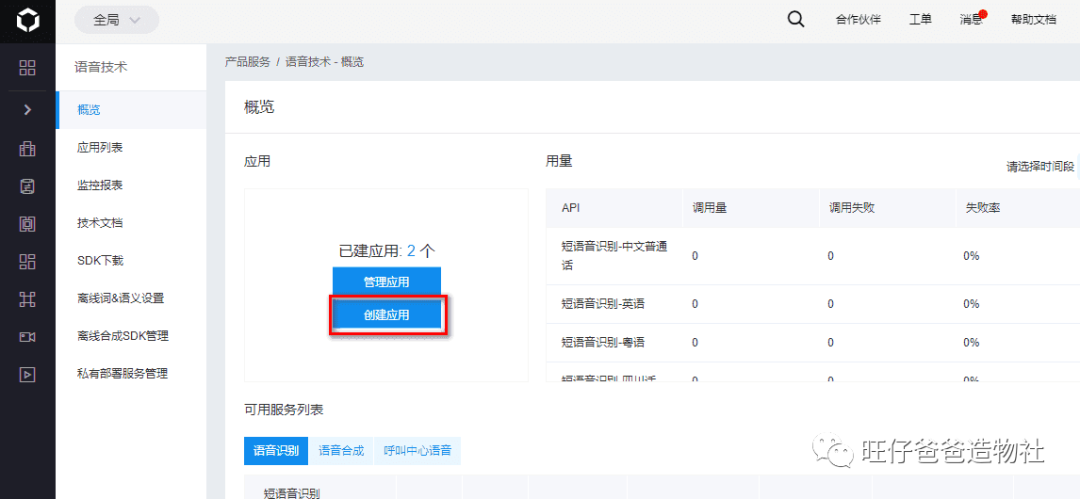The image size is (1080, 499).
Task: Select the 语音识别 tab
Action: tap(276, 451)
